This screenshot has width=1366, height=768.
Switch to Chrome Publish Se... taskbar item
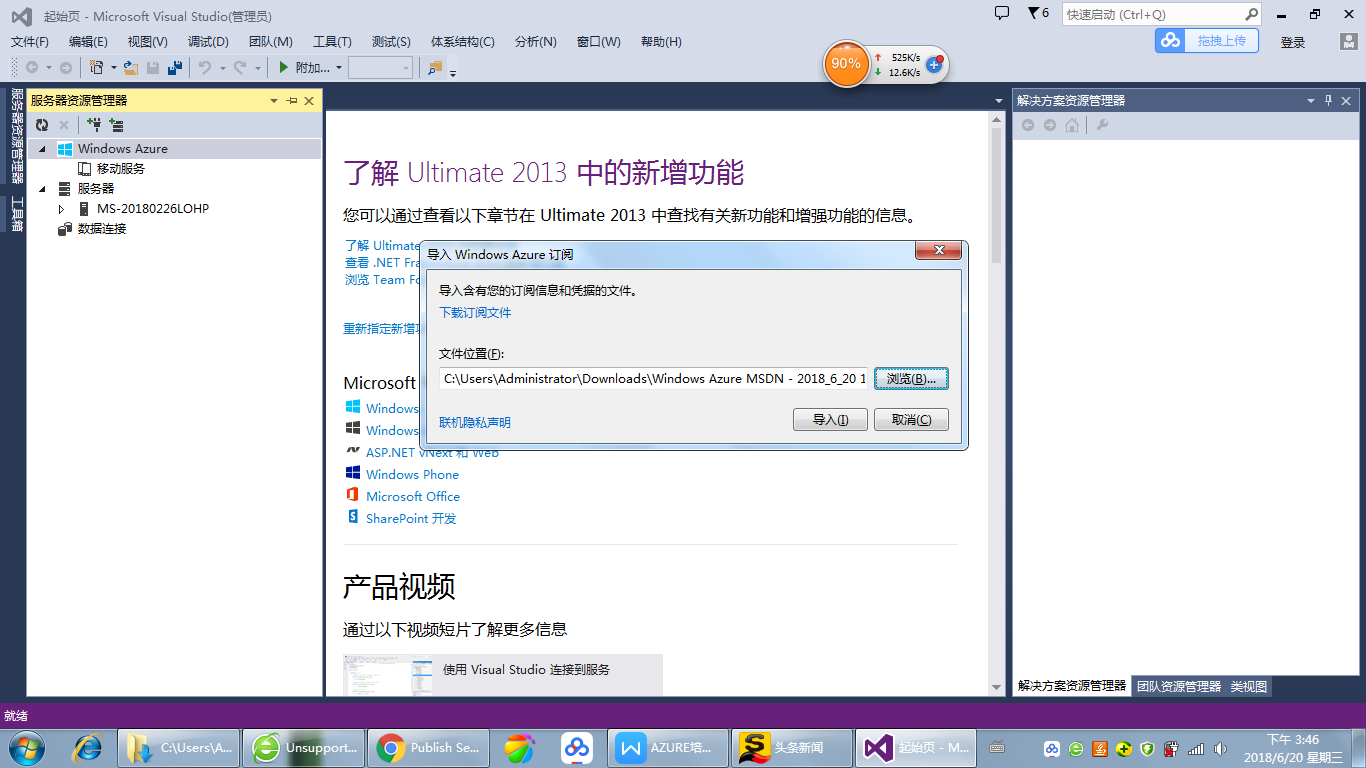pyautogui.click(x=428, y=747)
